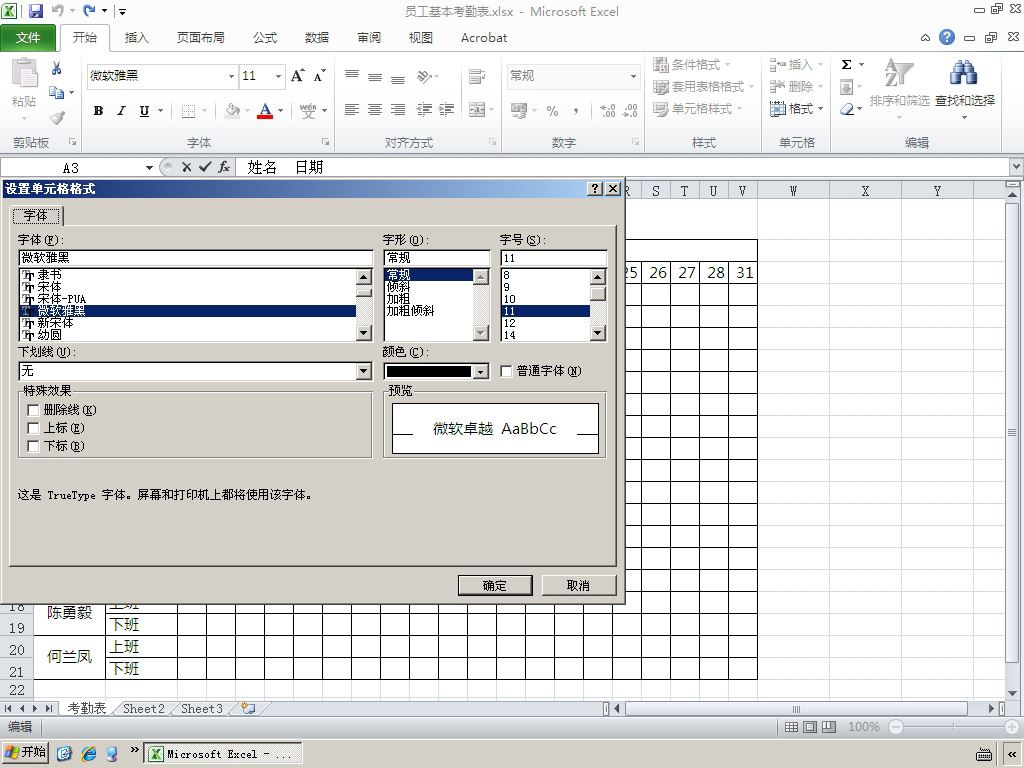Enable the Superscript checkbox
The image size is (1024, 768).
(33, 428)
